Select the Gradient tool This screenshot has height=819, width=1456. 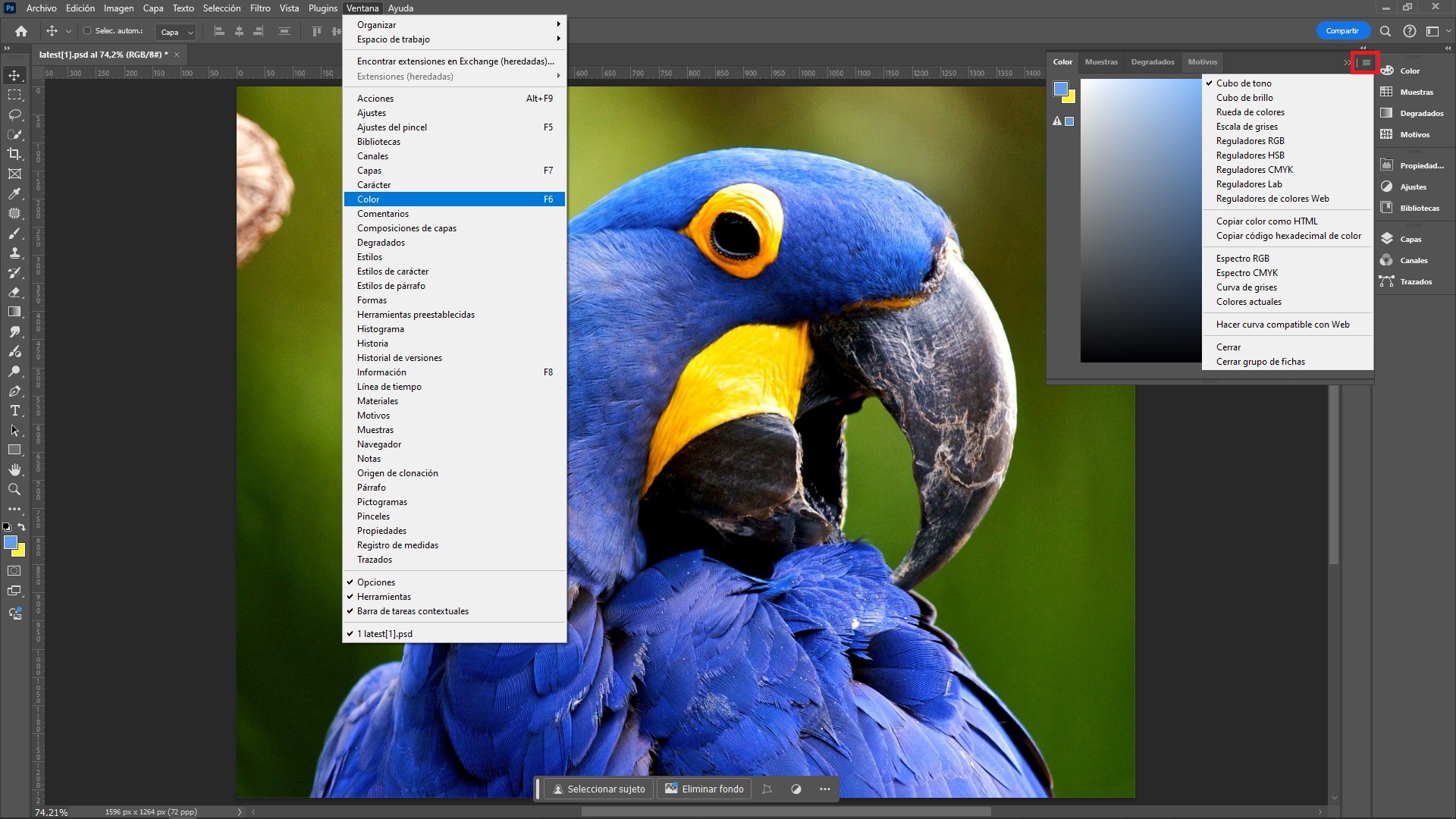[14, 312]
